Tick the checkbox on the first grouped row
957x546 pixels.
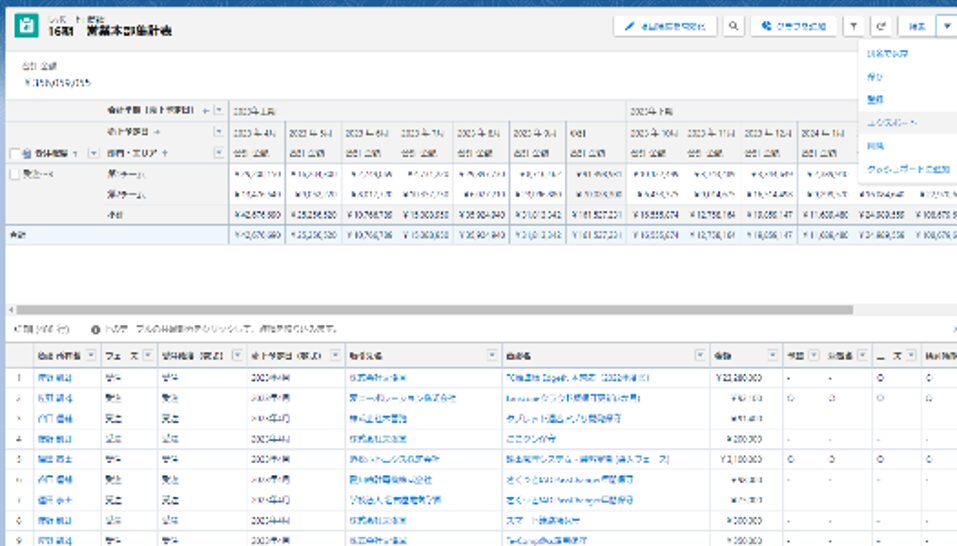15,174
